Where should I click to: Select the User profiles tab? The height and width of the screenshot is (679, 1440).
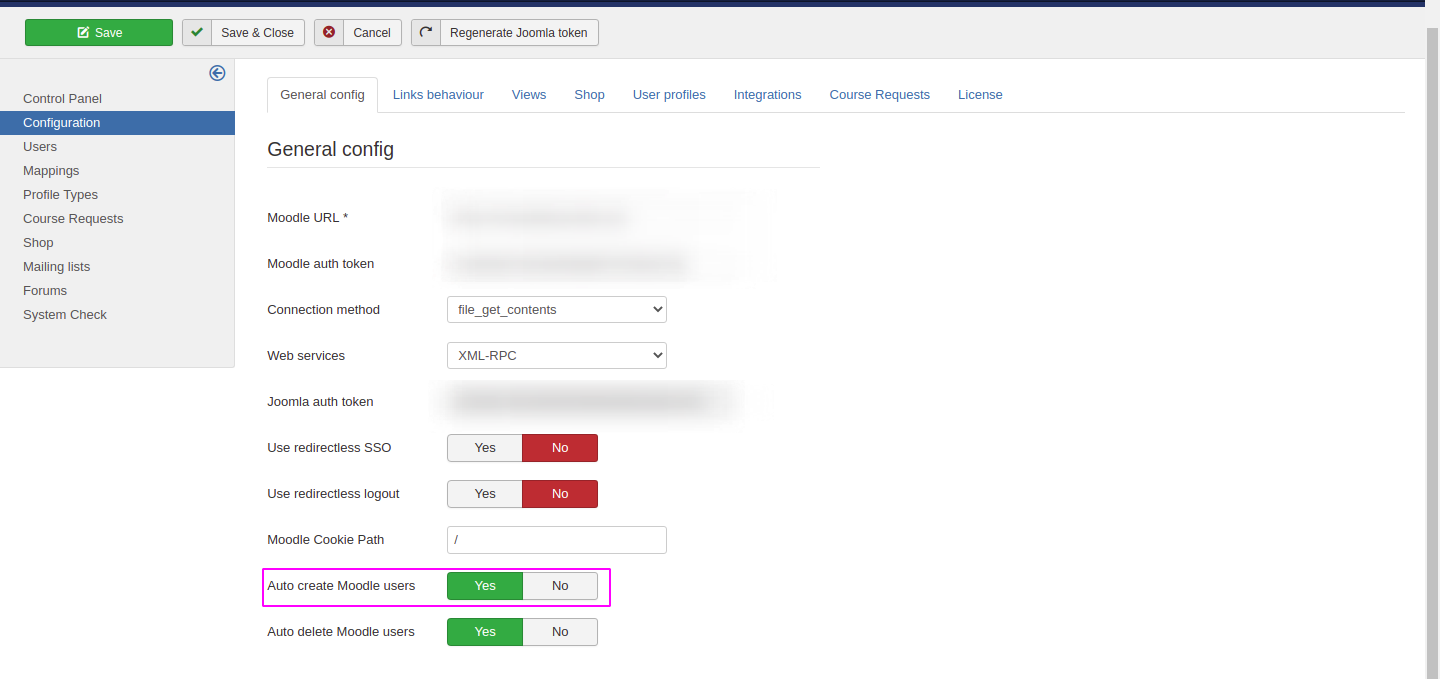[x=669, y=95]
